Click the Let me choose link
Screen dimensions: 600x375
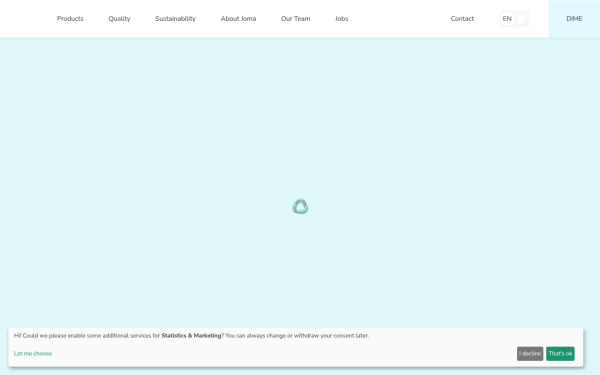[x=33, y=354]
